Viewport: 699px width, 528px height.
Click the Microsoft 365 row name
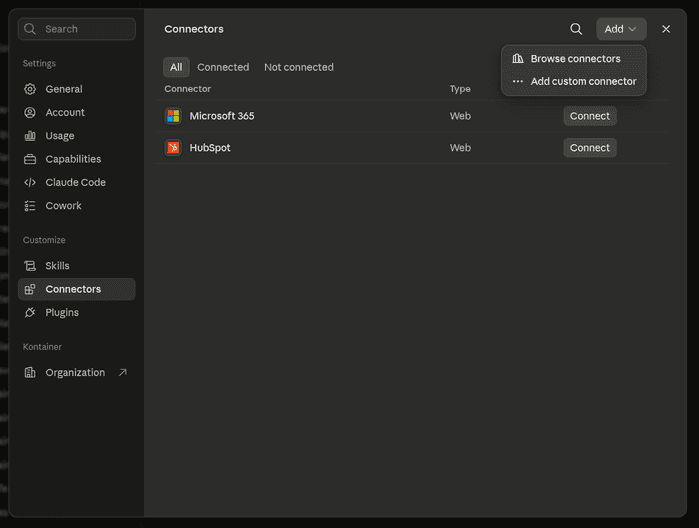(x=222, y=116)
